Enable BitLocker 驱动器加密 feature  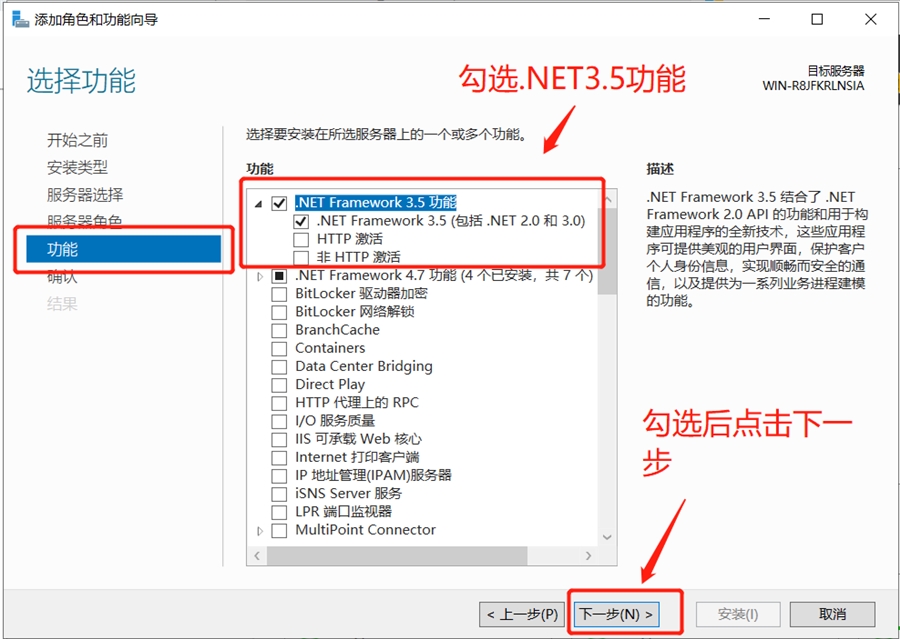279,294
